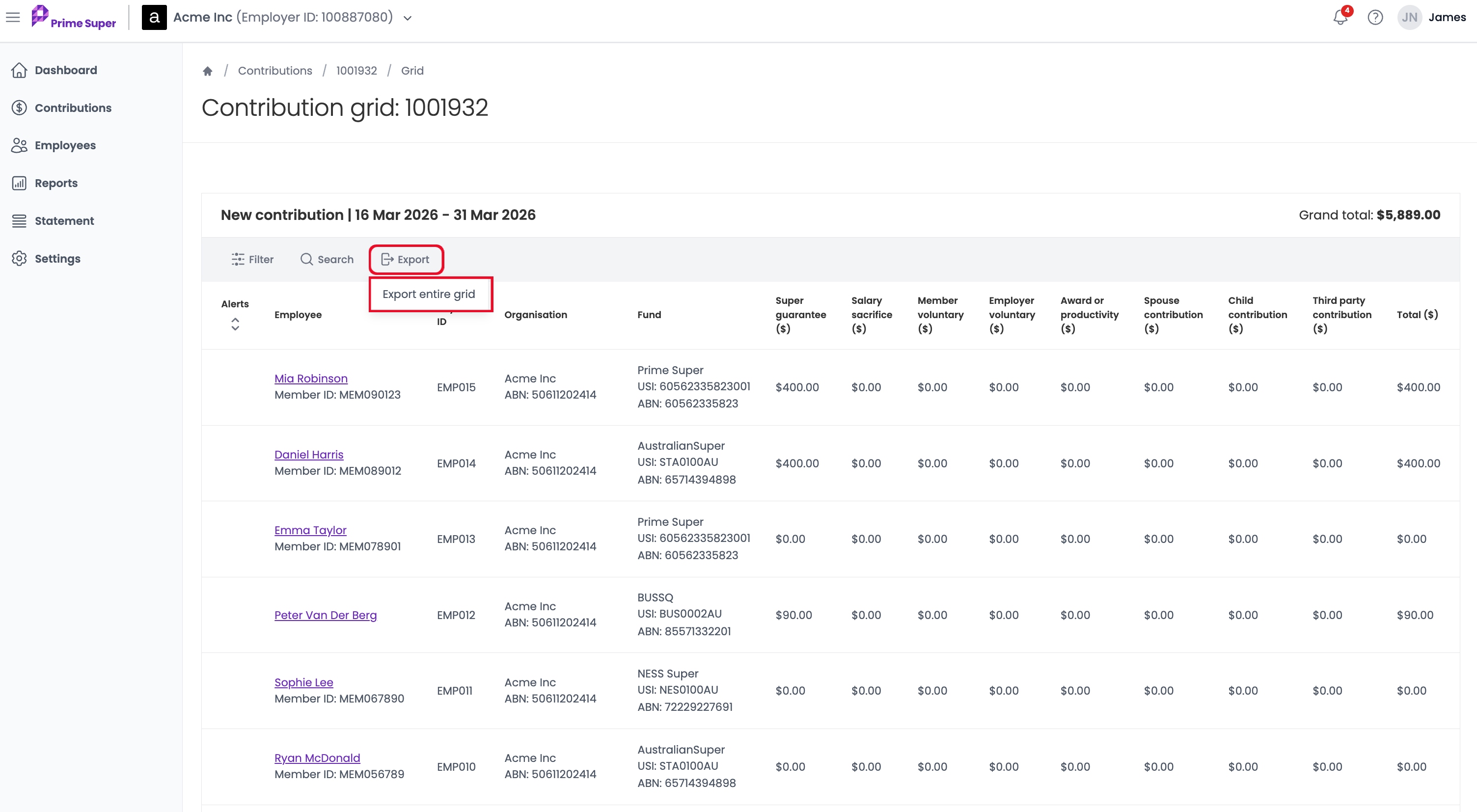Viewport: 1477px width, 812px height.
Task: Click the Filter button
Action: (x=252, y=259)
